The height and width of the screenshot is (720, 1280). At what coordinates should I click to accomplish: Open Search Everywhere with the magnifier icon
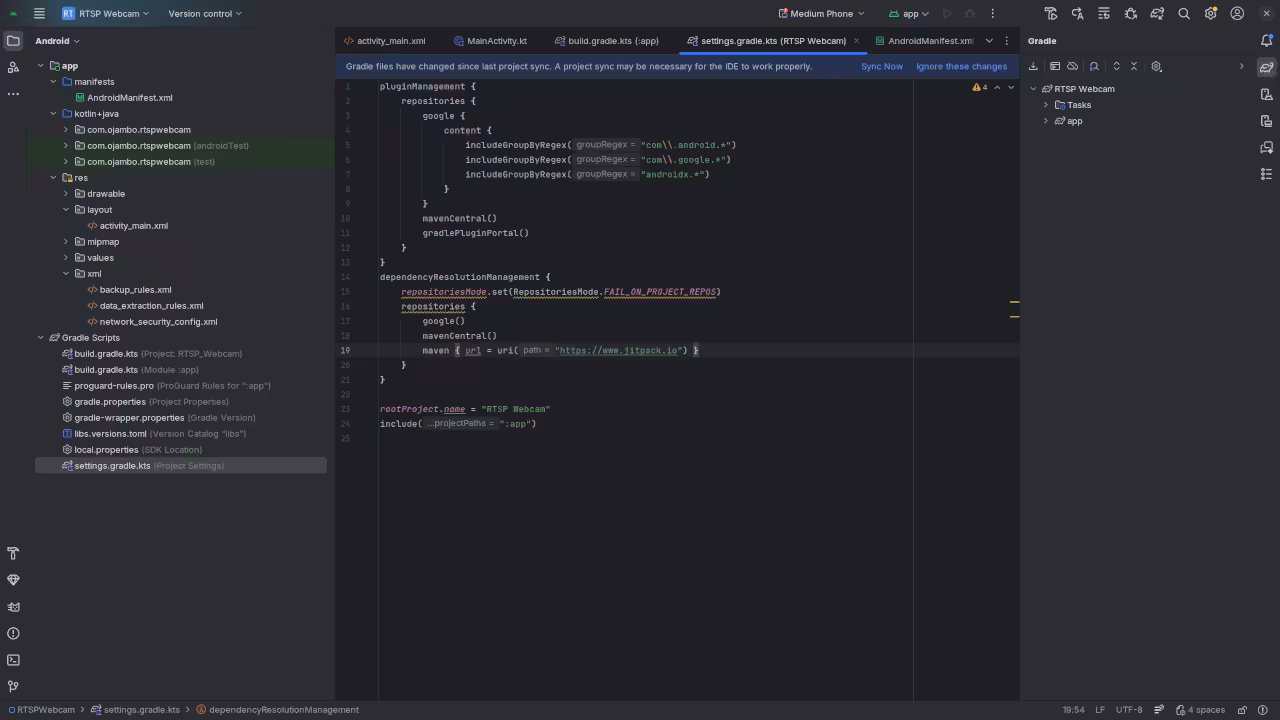pos(1184,13)
